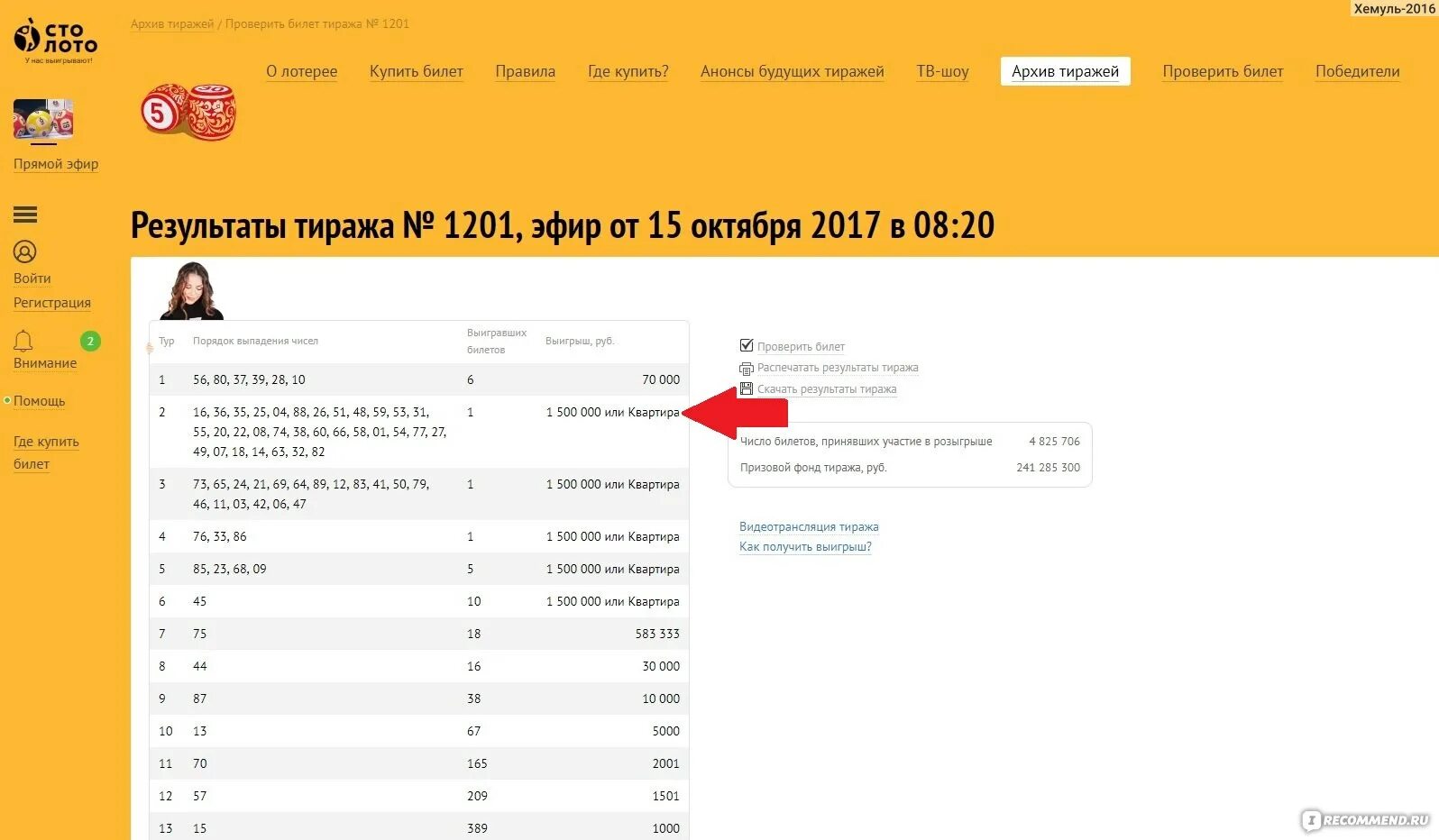Open the Прямой эфир link
The image size is (1439, 840).
coord(56,164)
